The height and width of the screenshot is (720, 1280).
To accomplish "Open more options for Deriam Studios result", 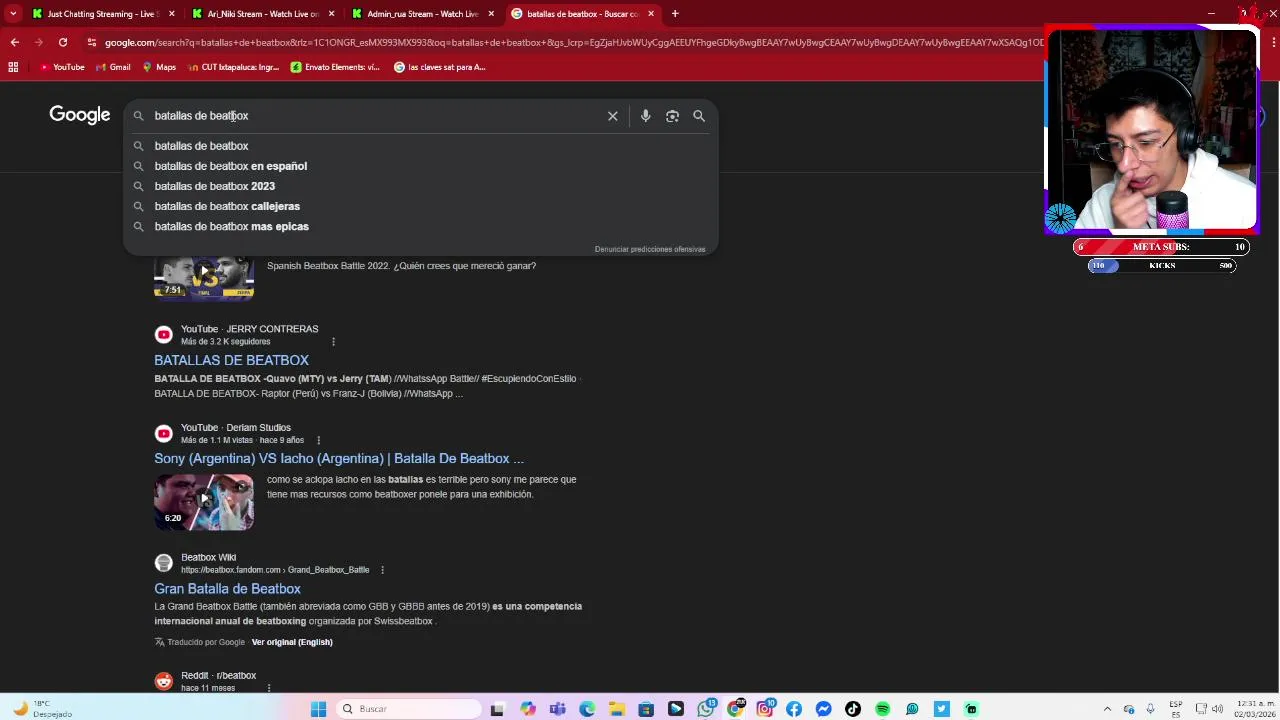I will click(318, 440).
